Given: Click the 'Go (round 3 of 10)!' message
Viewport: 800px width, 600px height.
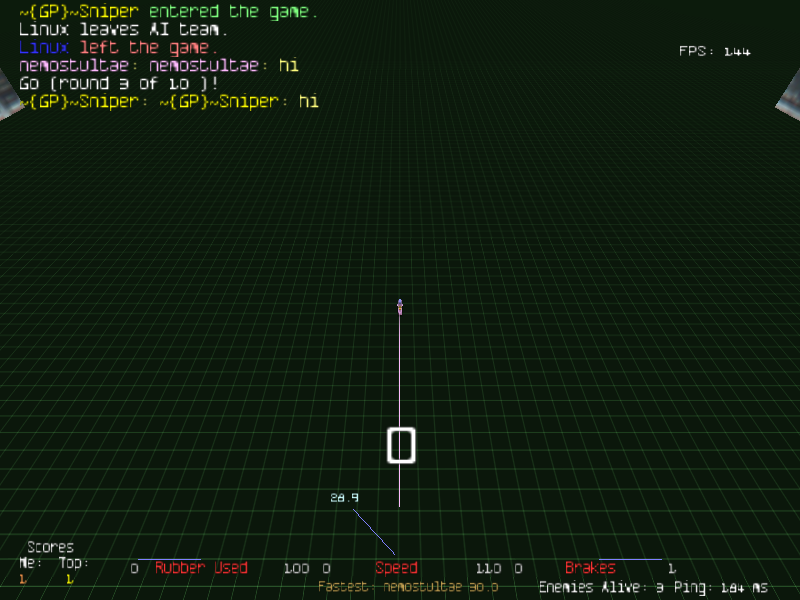Looking at the screenshot, I should 119,83.
